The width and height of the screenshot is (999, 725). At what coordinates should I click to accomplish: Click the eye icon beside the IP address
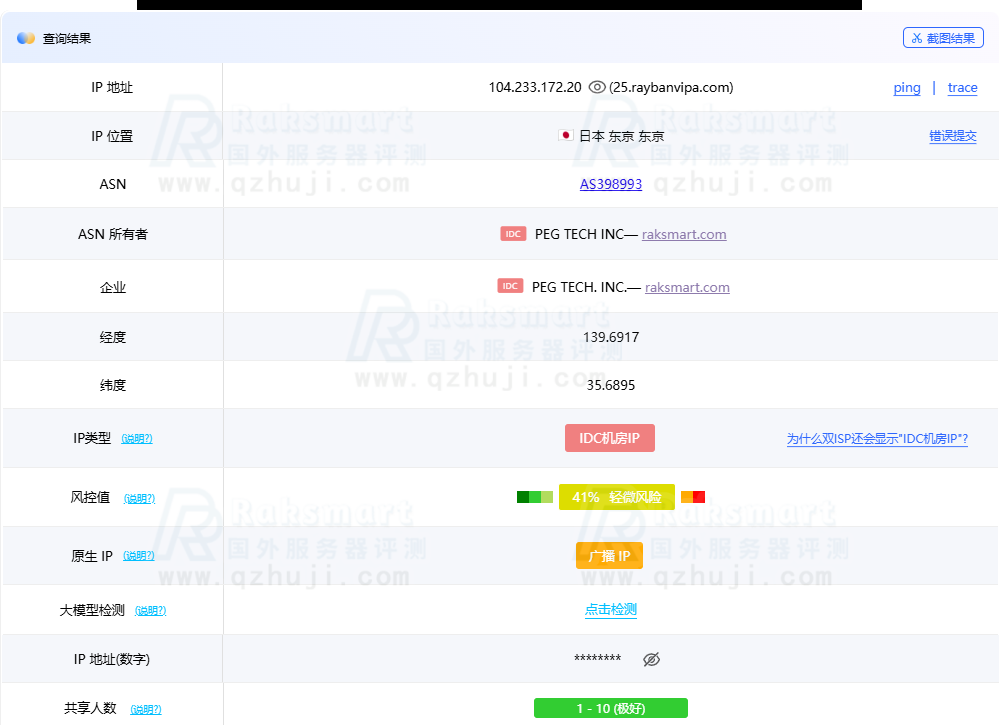597,87
